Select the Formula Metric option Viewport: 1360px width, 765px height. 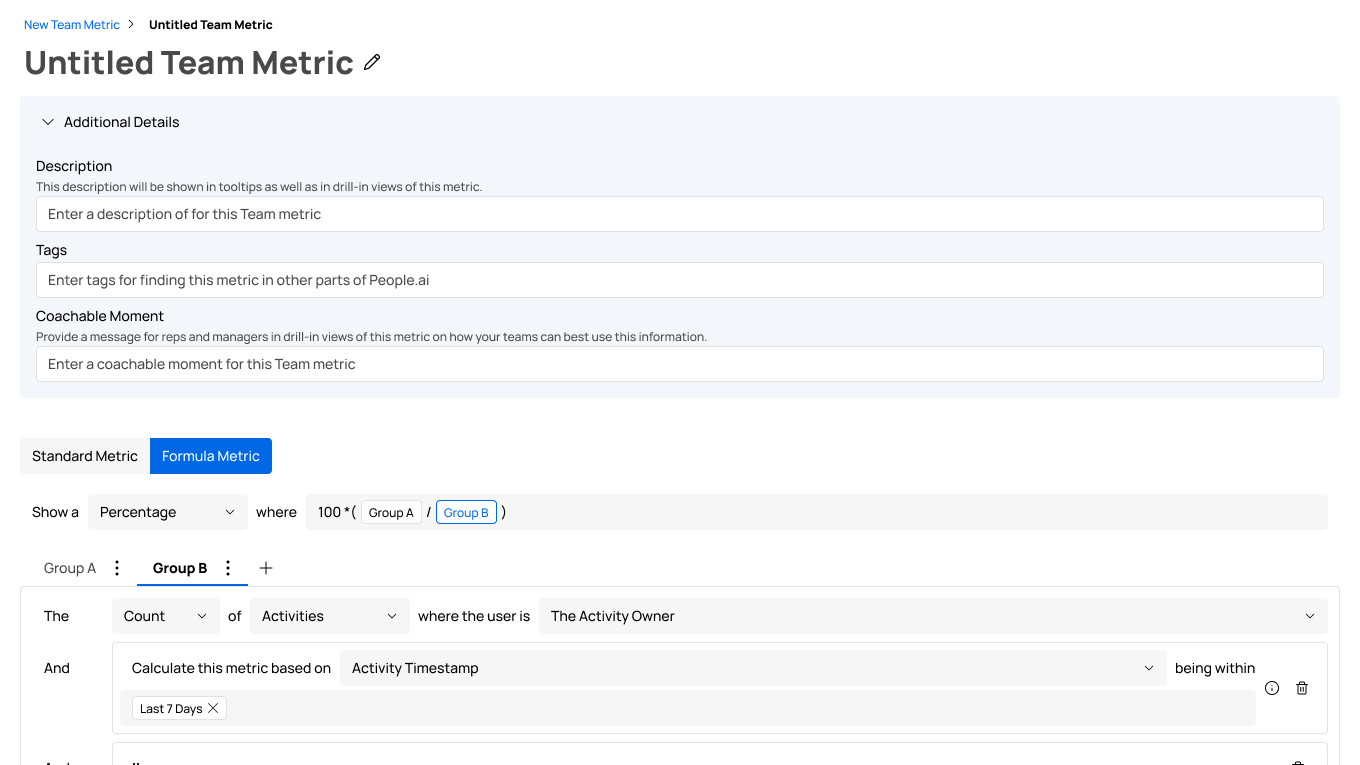tap(211, 456)
